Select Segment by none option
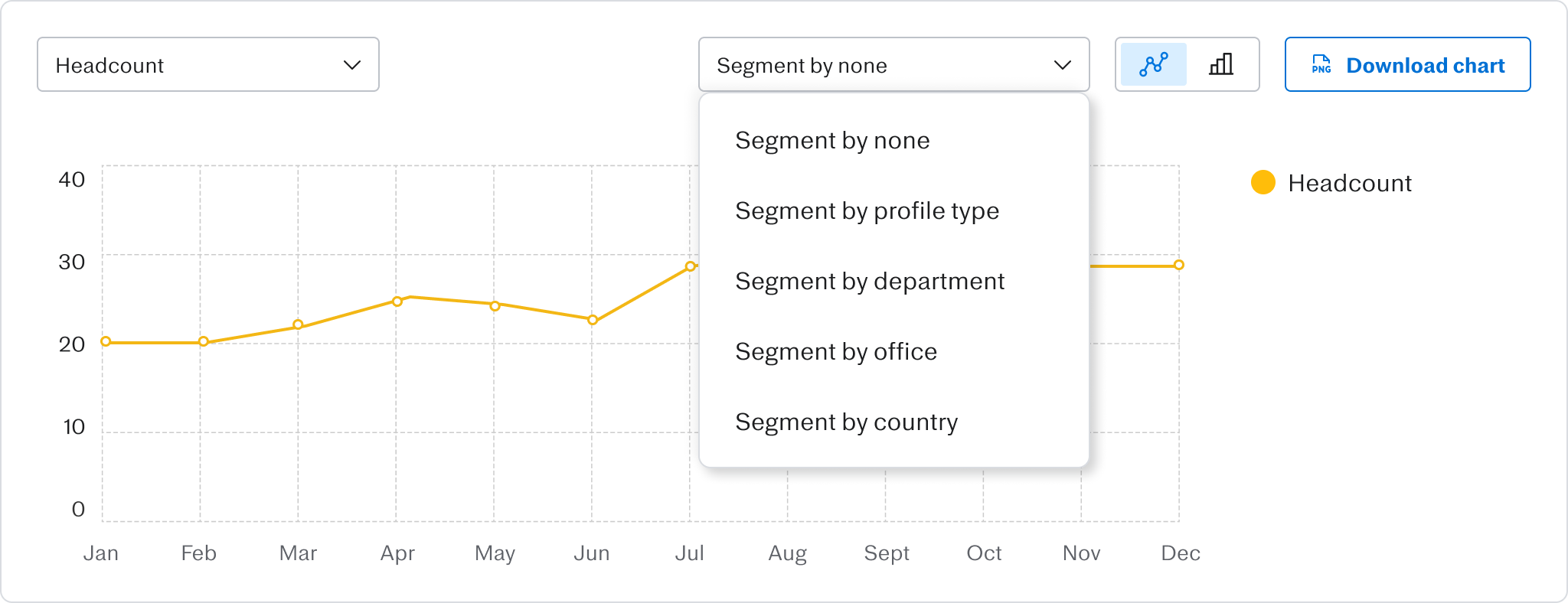The image size is (1568, 603). coord(832,141)
